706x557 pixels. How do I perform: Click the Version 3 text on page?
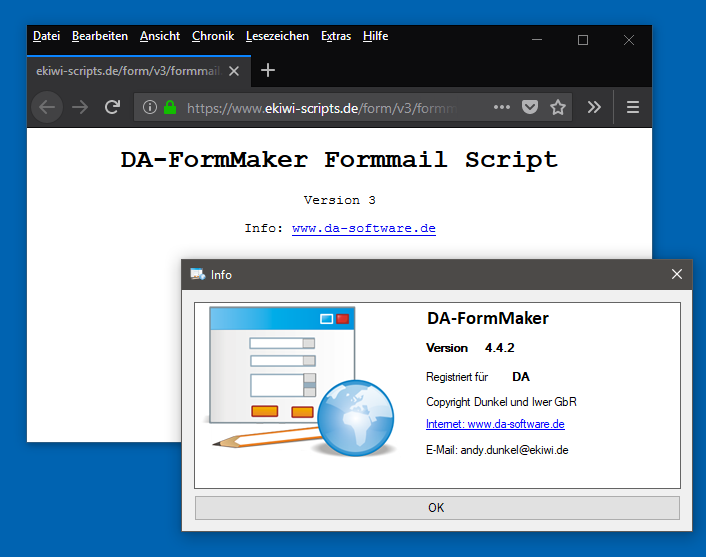click(339, 200)
